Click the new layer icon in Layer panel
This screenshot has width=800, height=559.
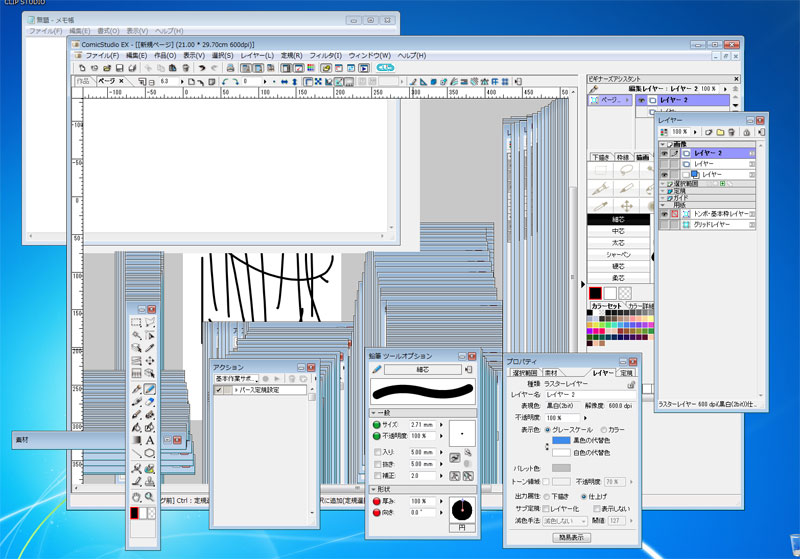coord(706,131)
